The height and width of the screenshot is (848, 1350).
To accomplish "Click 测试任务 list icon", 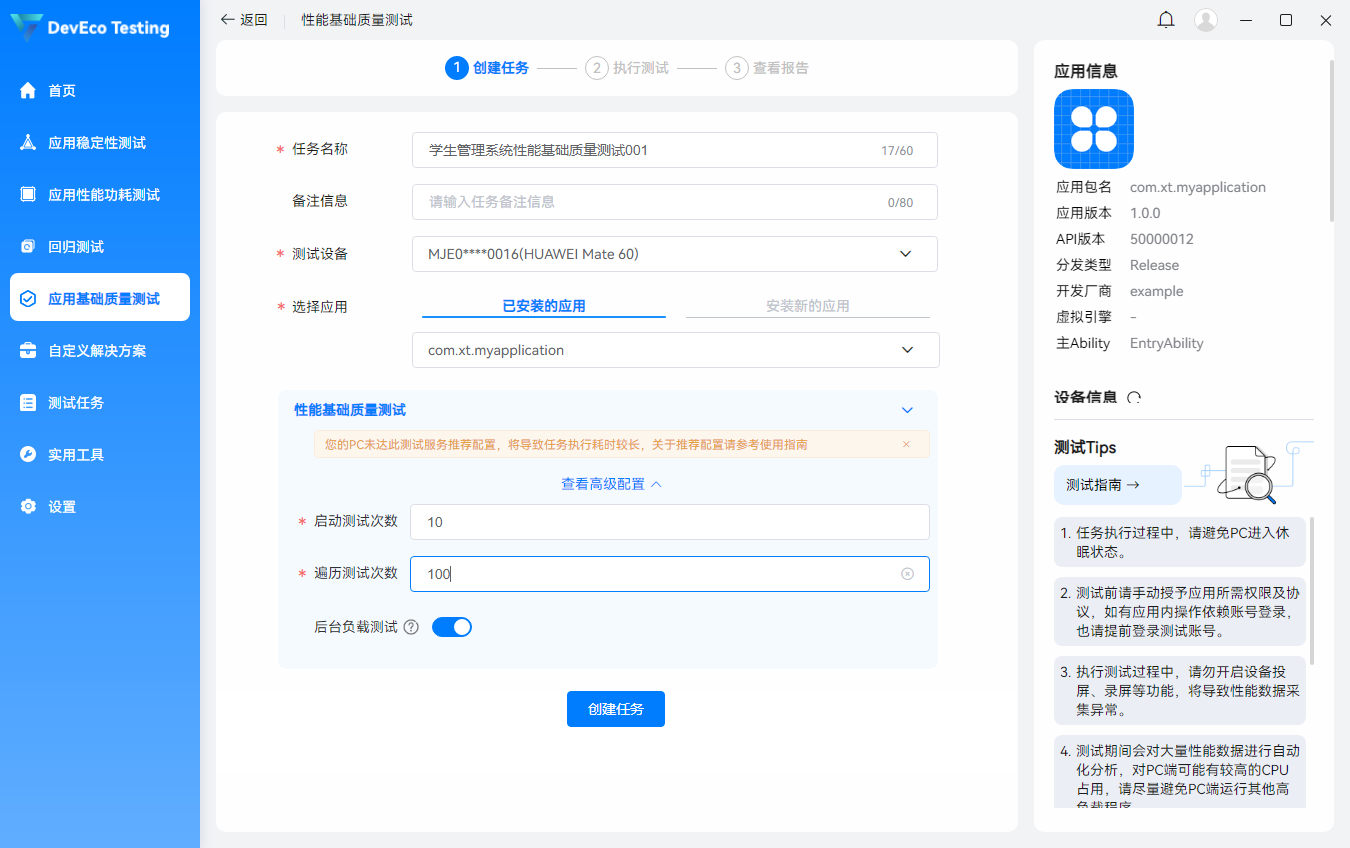I will [28, 403].
